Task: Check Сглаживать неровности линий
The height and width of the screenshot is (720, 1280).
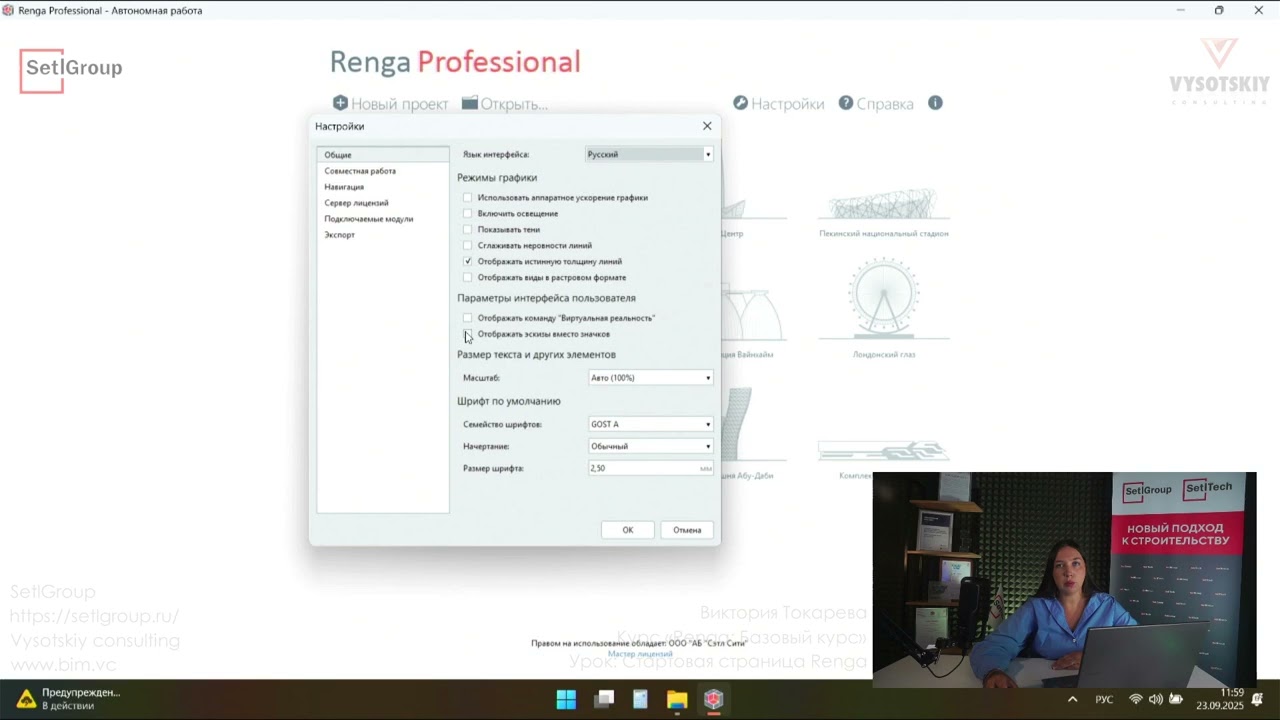Action: tap(467, 246)
